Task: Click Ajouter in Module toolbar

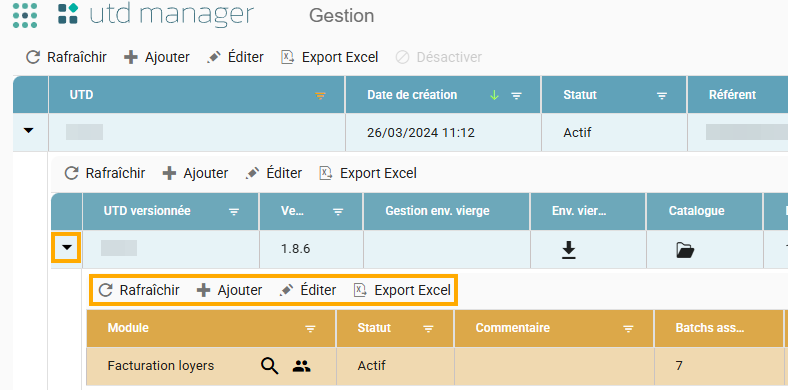Action: [x=229, y=290]
